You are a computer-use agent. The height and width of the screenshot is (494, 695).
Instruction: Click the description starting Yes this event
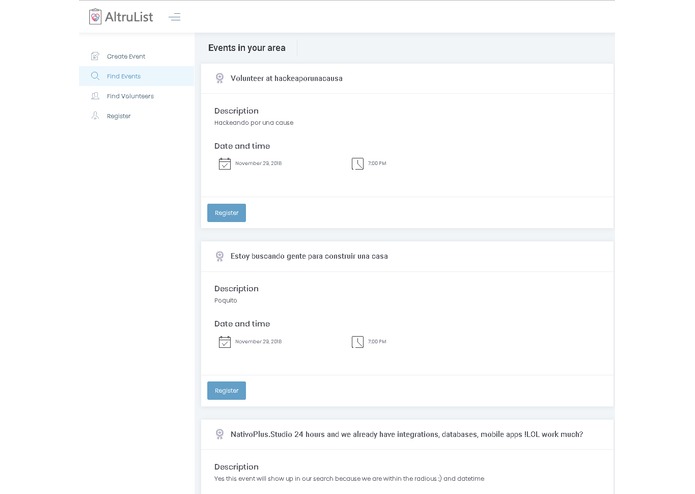(x=349, y=478)
